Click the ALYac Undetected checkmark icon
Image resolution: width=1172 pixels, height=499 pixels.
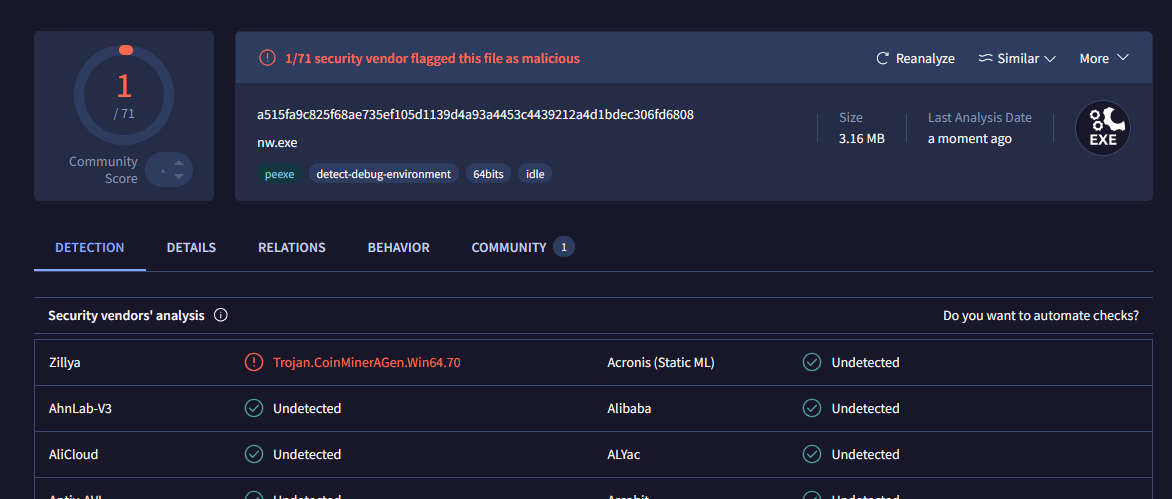(x=812, y=454)
